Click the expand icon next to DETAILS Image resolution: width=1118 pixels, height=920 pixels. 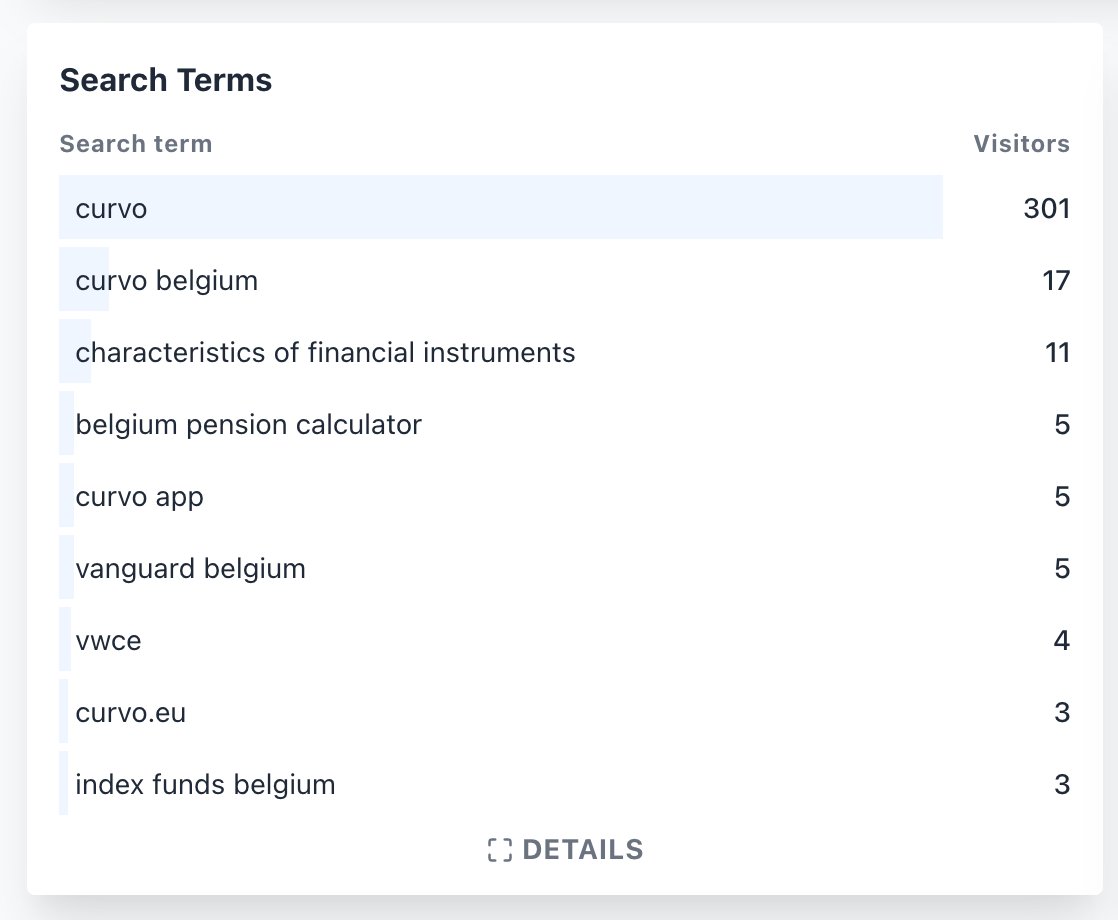499,850
